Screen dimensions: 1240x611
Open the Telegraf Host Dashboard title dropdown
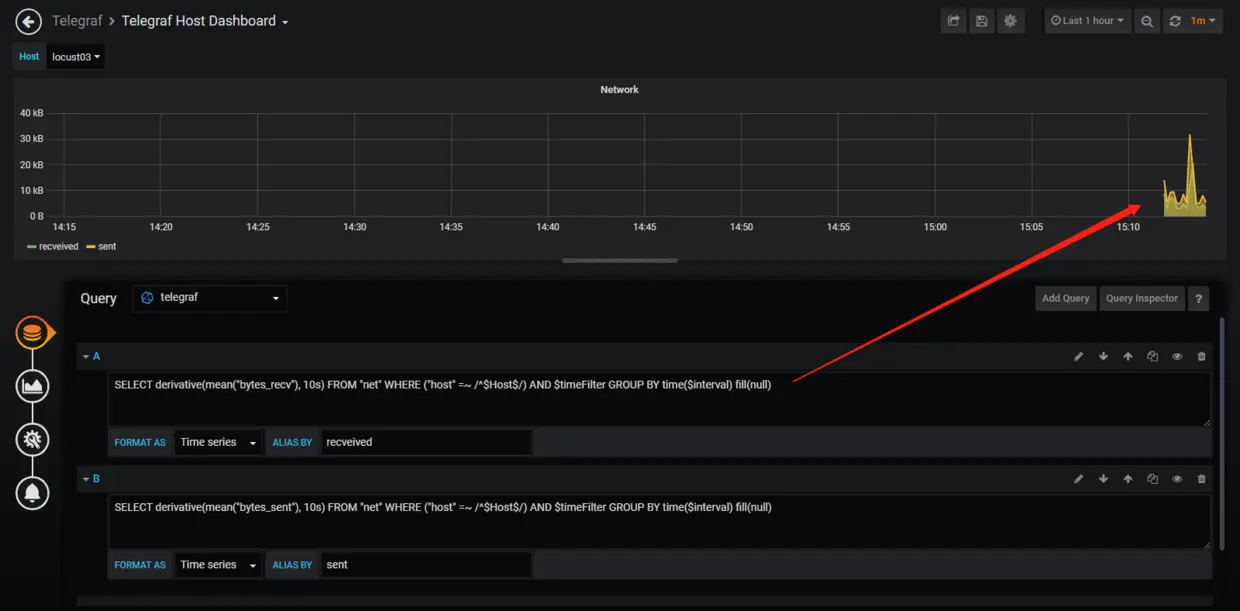[205, 21]
